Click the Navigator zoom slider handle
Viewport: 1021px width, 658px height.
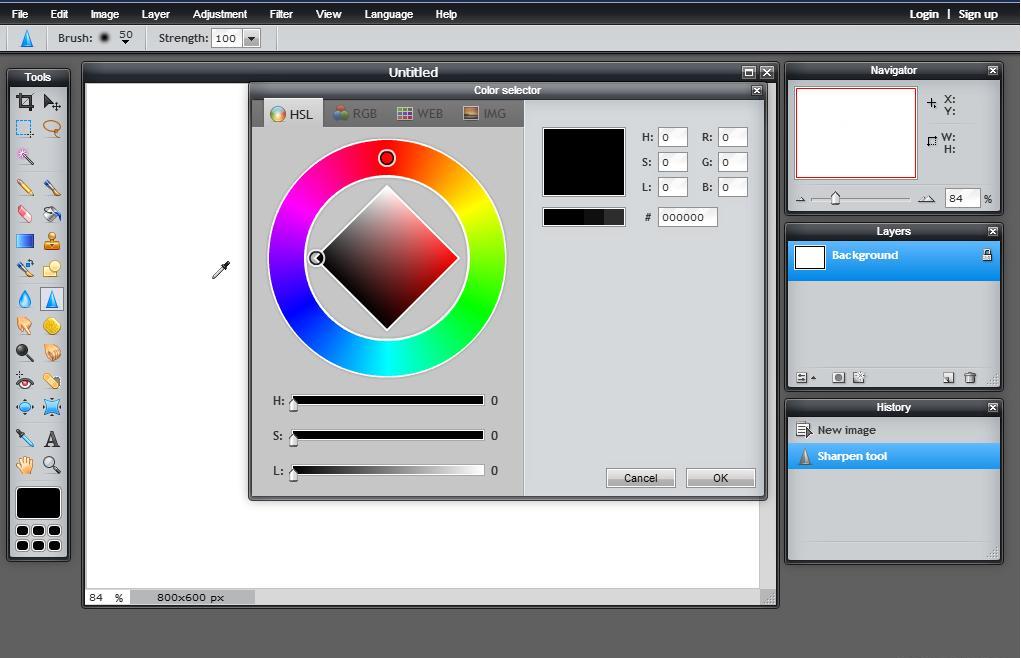[x=835, y=198]
